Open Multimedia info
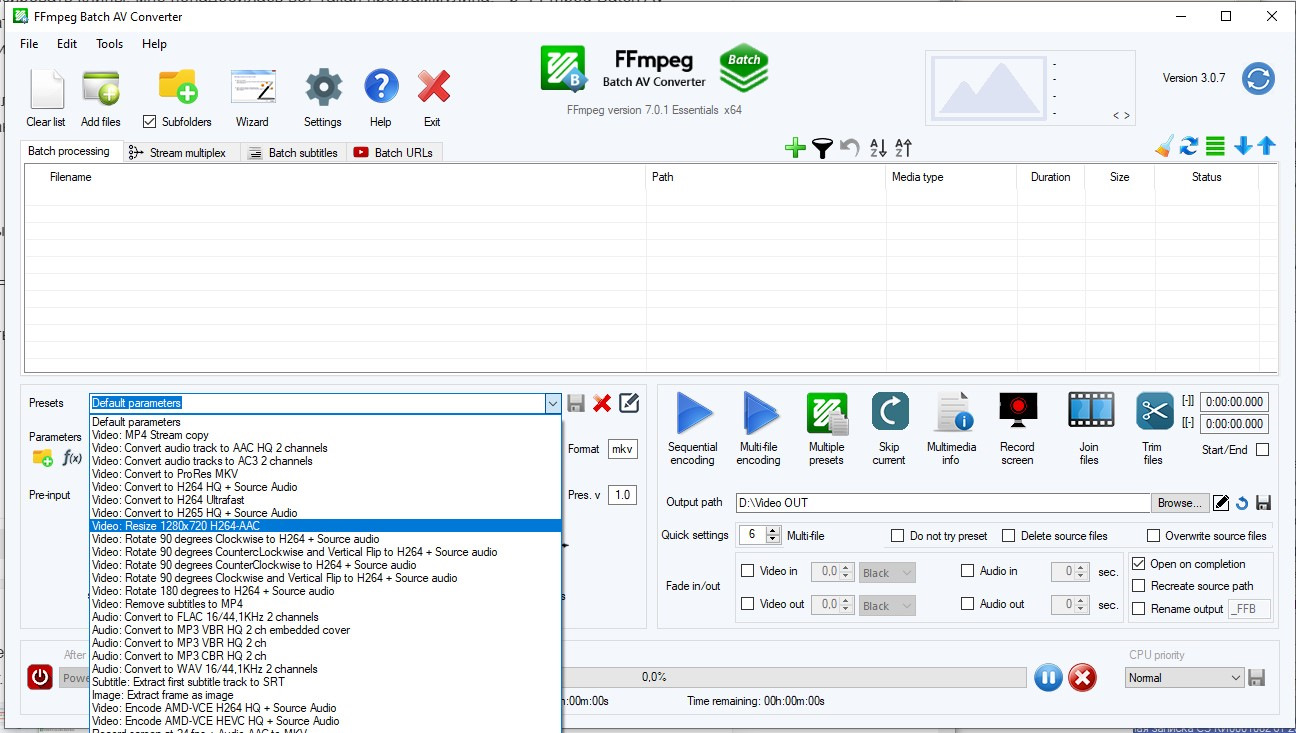Screen dimensions: 1296x733 (x=951, y=413)
